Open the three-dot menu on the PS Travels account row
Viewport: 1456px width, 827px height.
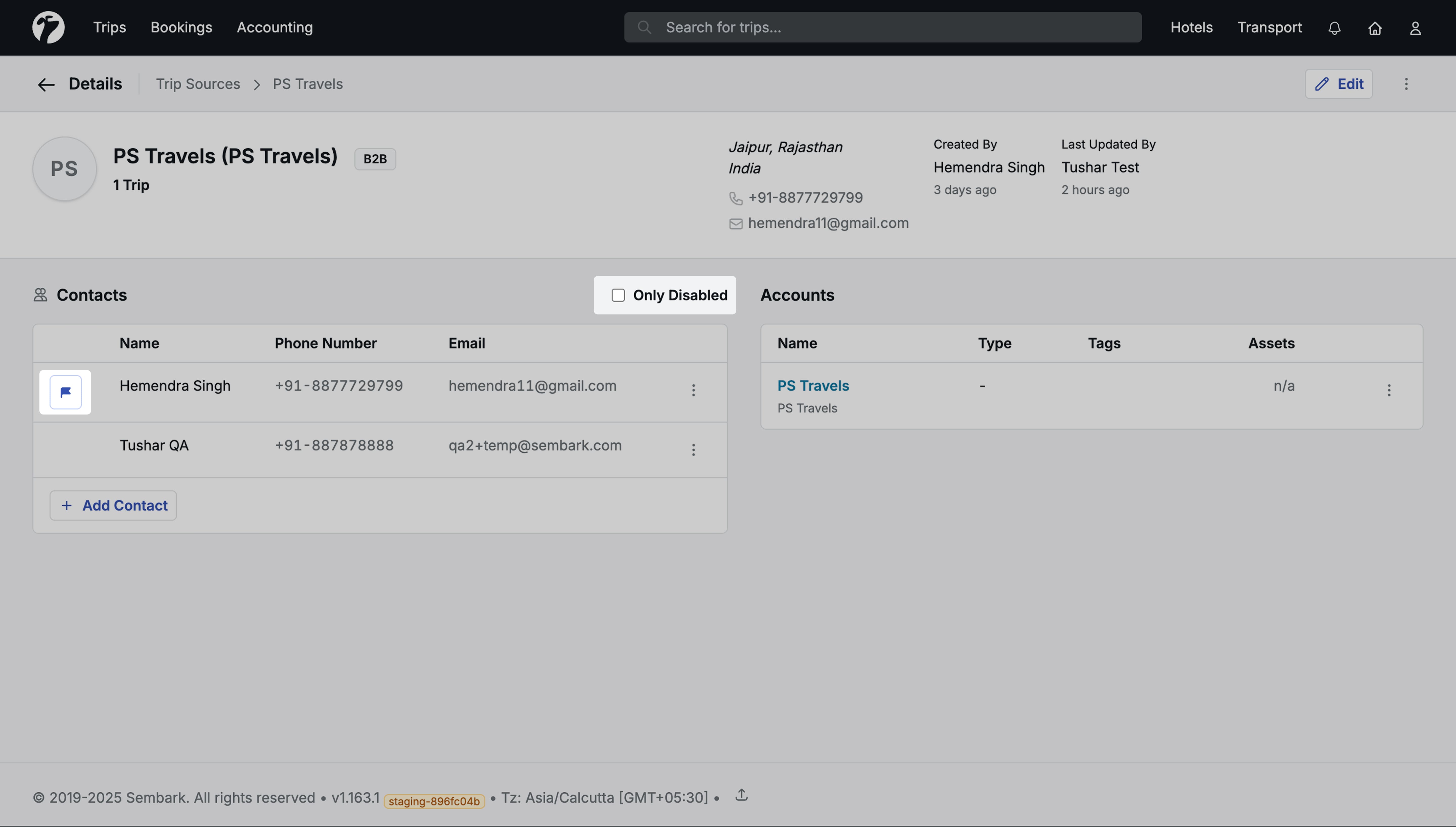1390,390
